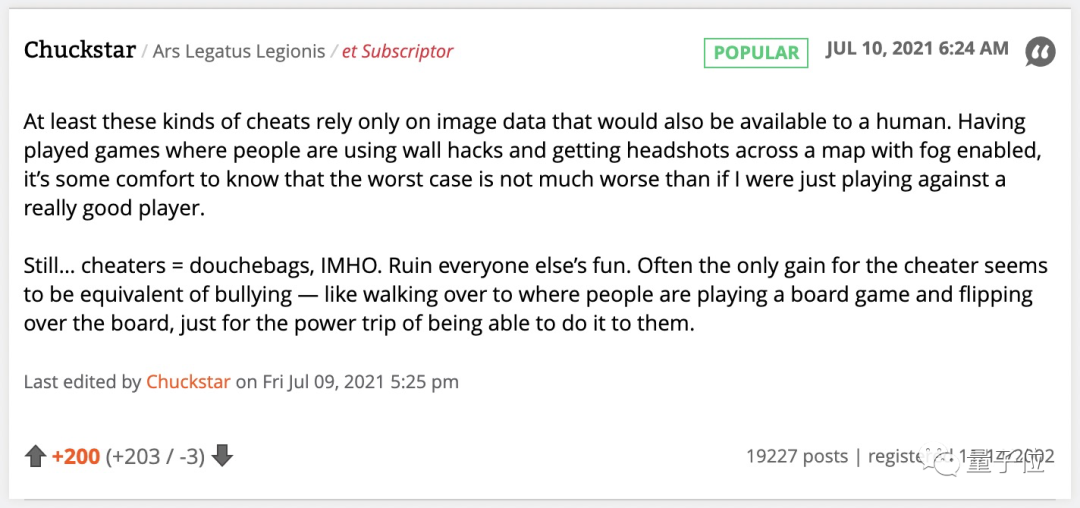Click the "19227 posts" count
Screen dimensions: 1080x508
coord(796,457)
